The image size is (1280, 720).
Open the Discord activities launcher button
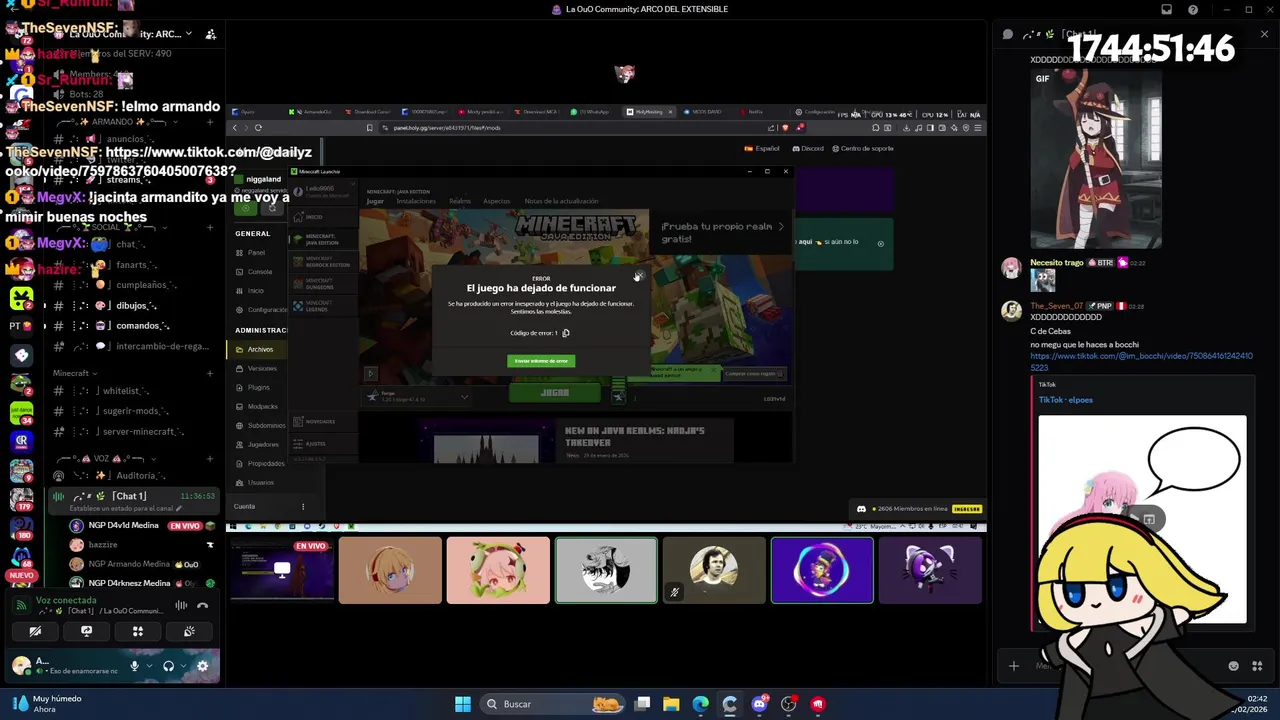pyautogui.click(x=138, y=632)
